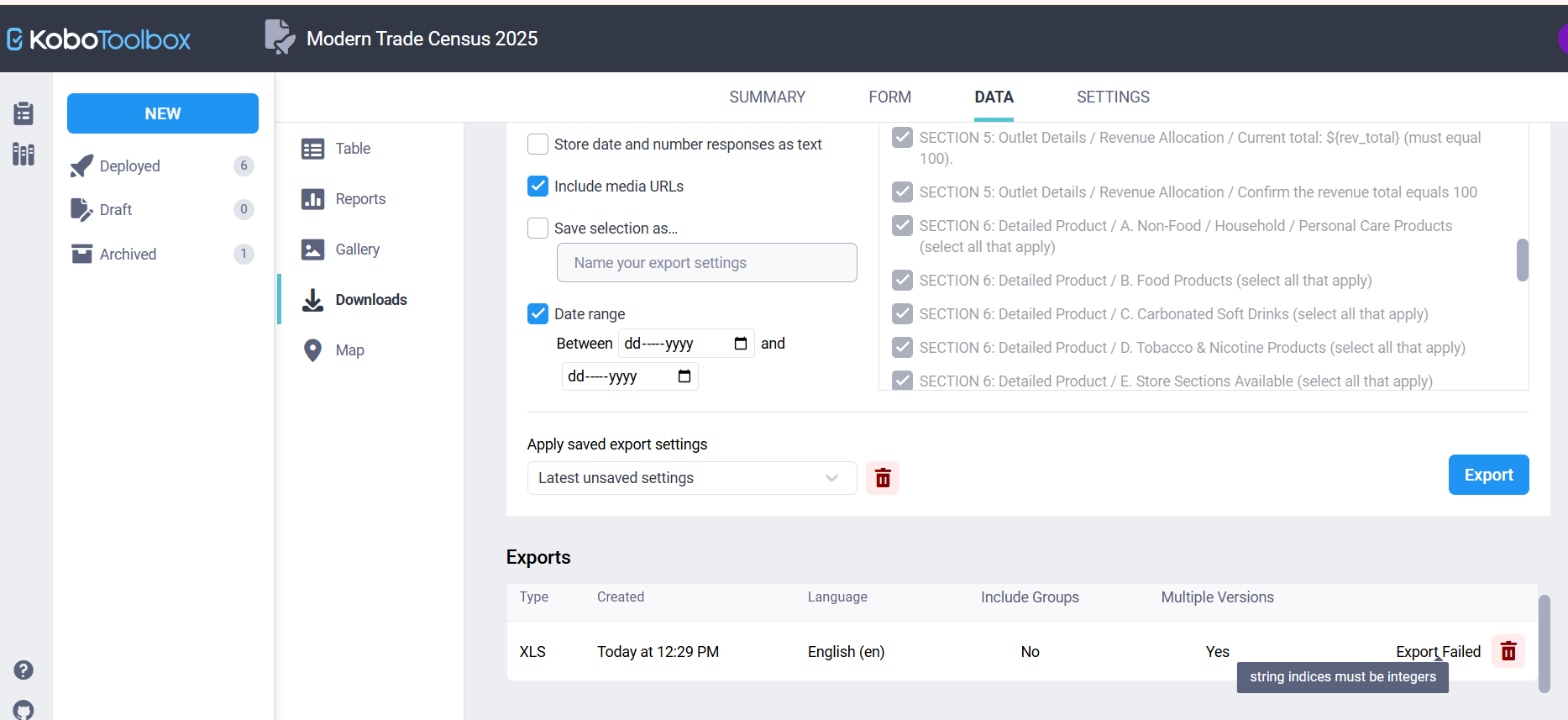This screenshot has height=720, width=1568.
Task: Click the NEW project button
Action: coord(163,113)
